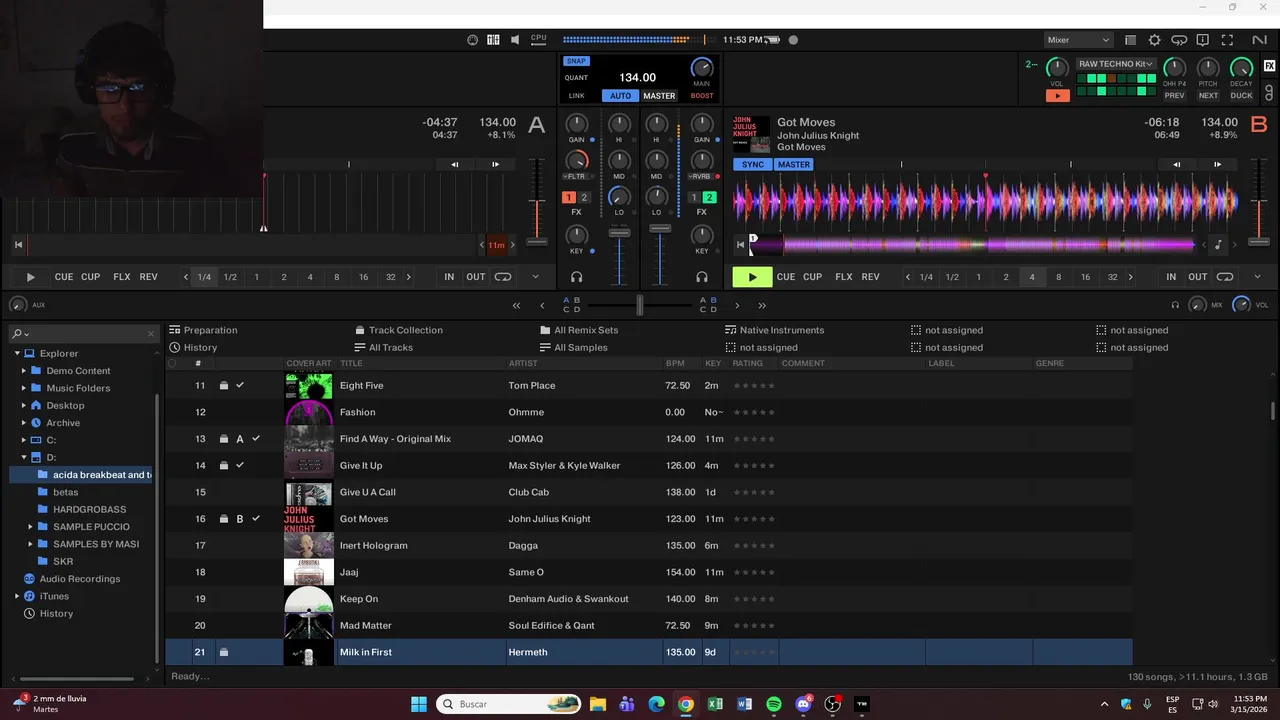Click the DUCK button
The height and width of the screenshot is (720, 1280).
(x=1241, y=96)
